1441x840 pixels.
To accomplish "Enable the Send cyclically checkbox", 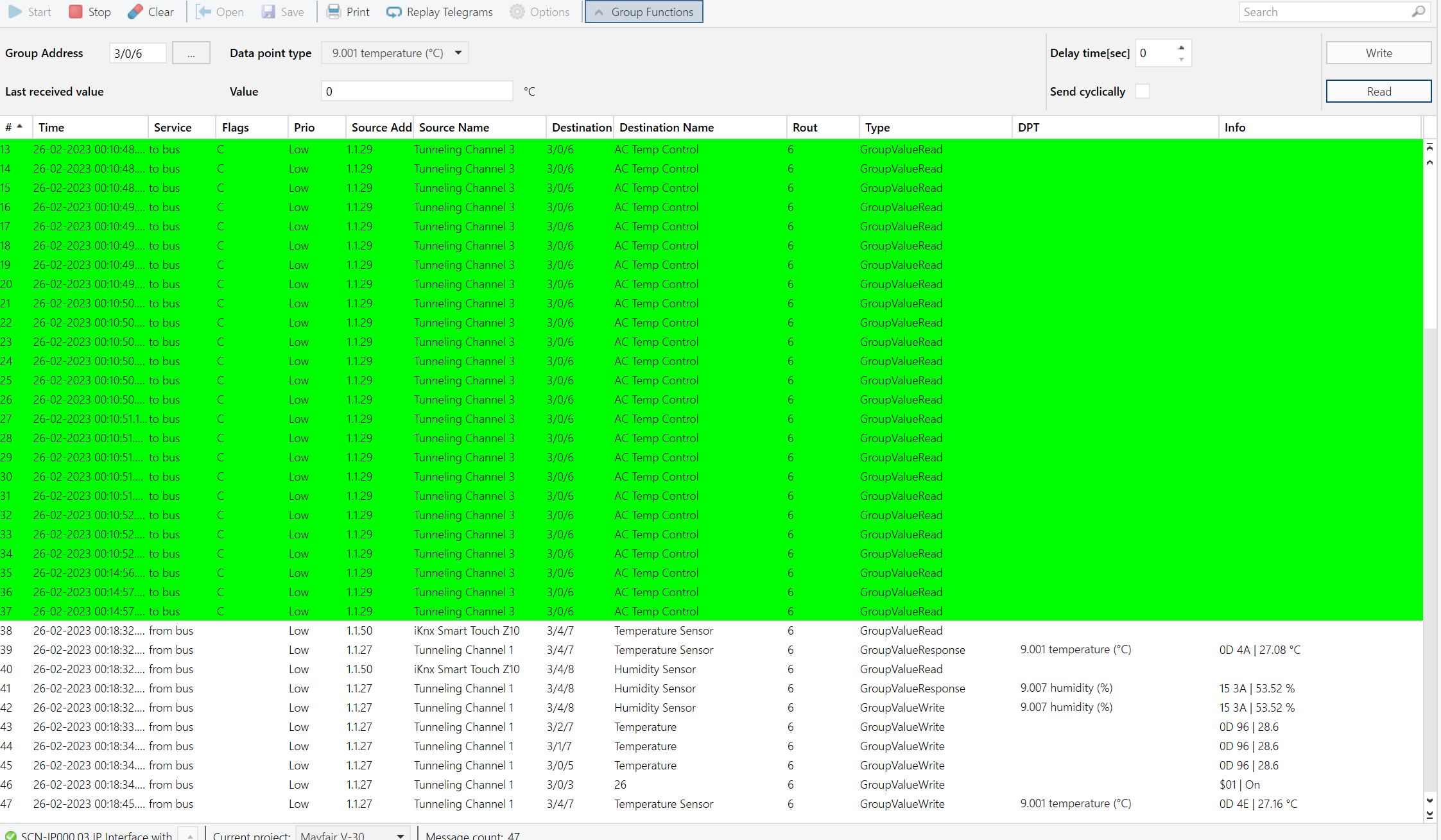I will (x=1143, y=91).
